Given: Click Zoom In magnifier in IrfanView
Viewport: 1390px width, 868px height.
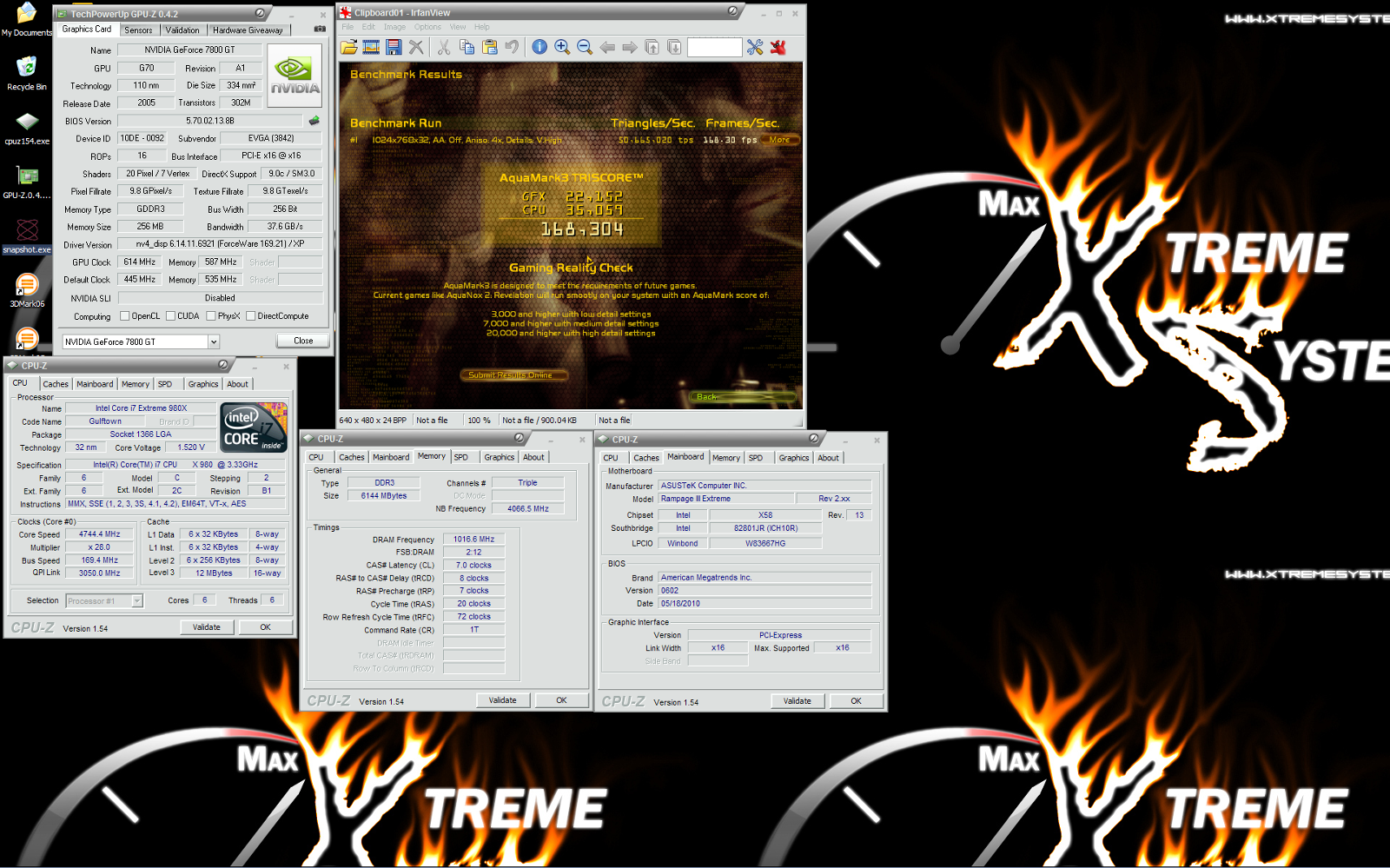Looking at the screenshot, I should pos(562,47).
